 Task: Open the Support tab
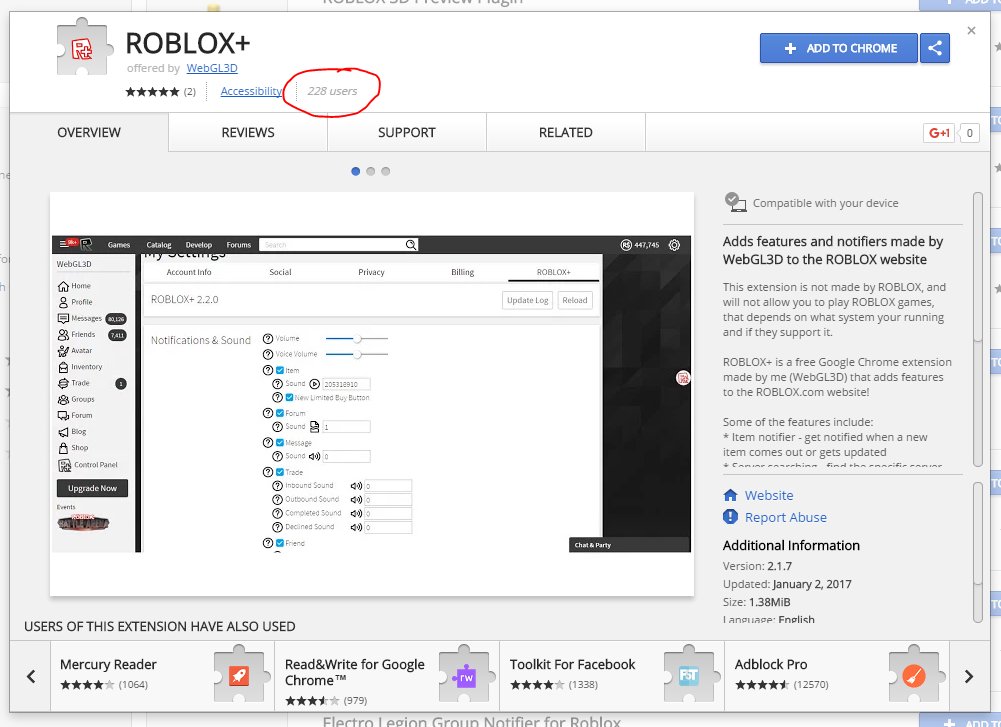[407, 132]
